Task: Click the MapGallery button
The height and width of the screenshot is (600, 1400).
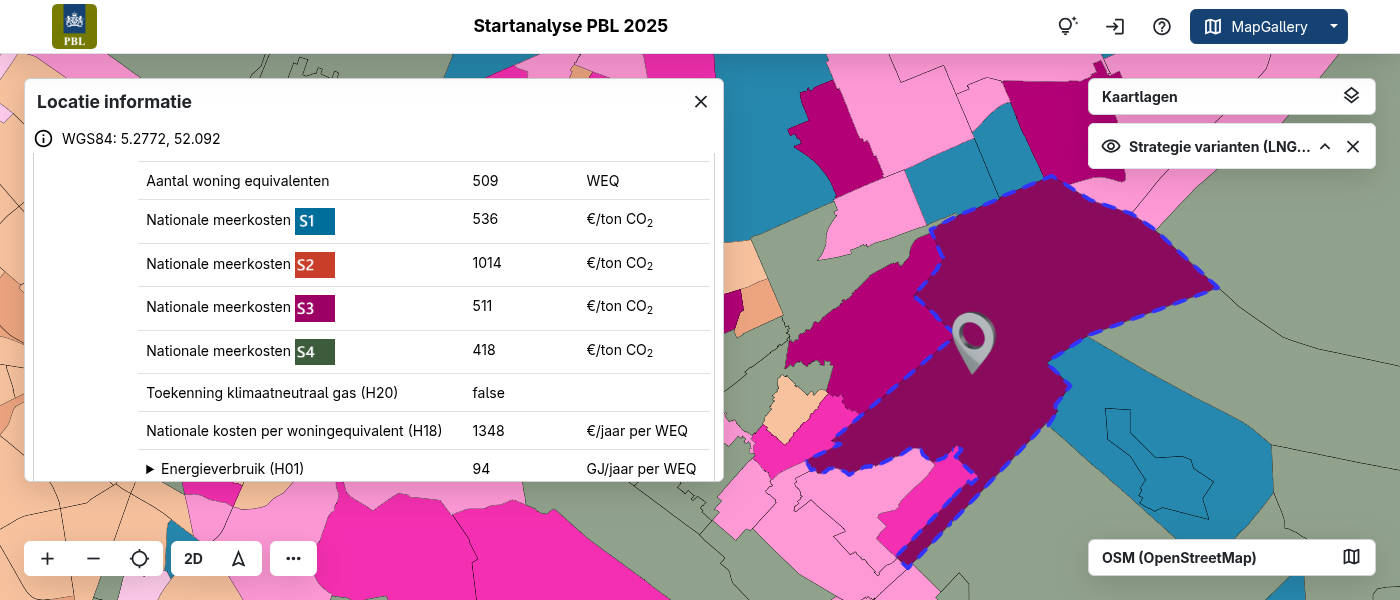Action: click(1256, 27)
